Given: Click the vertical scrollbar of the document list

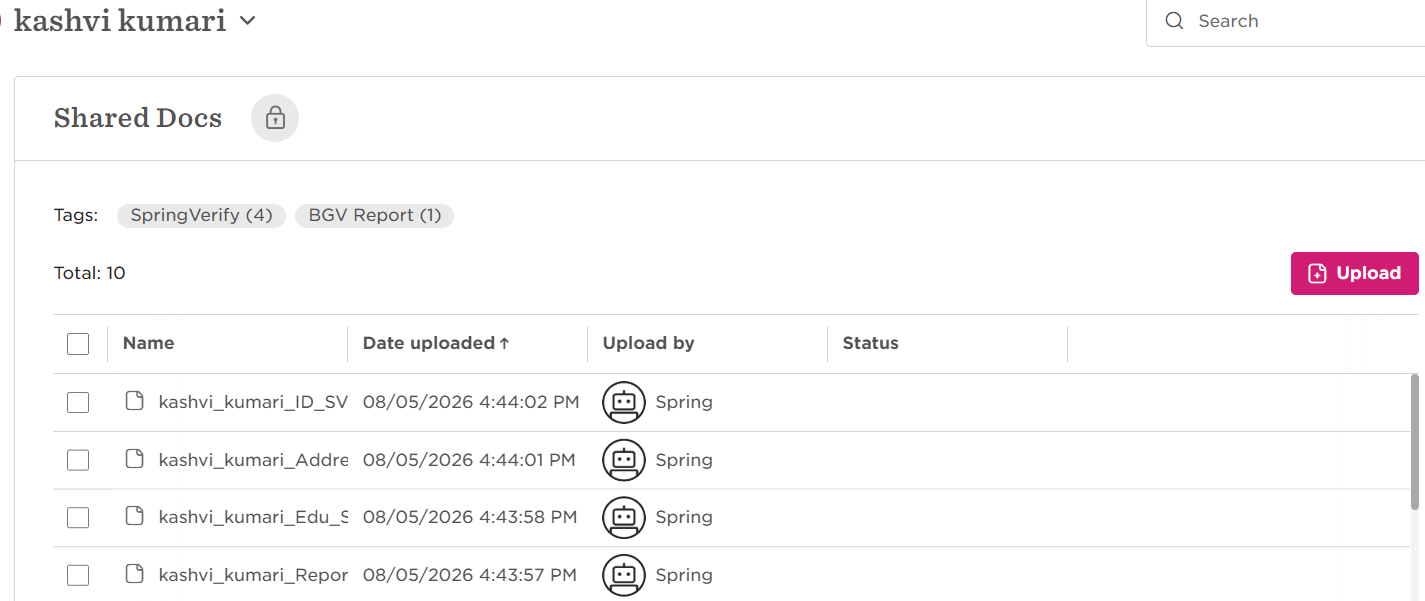Looking at the screenshot, I should click(1415, 441).
